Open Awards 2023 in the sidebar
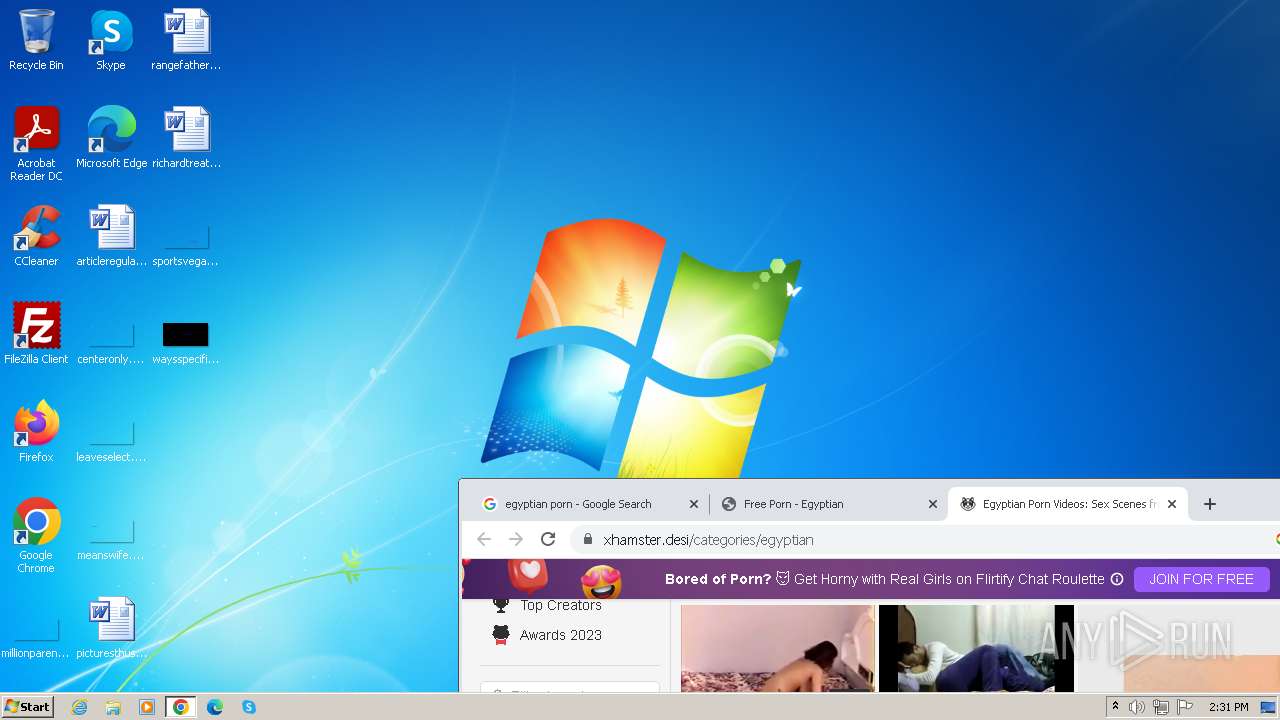Screen dimensions: 1280x720 tap(548, 635)
